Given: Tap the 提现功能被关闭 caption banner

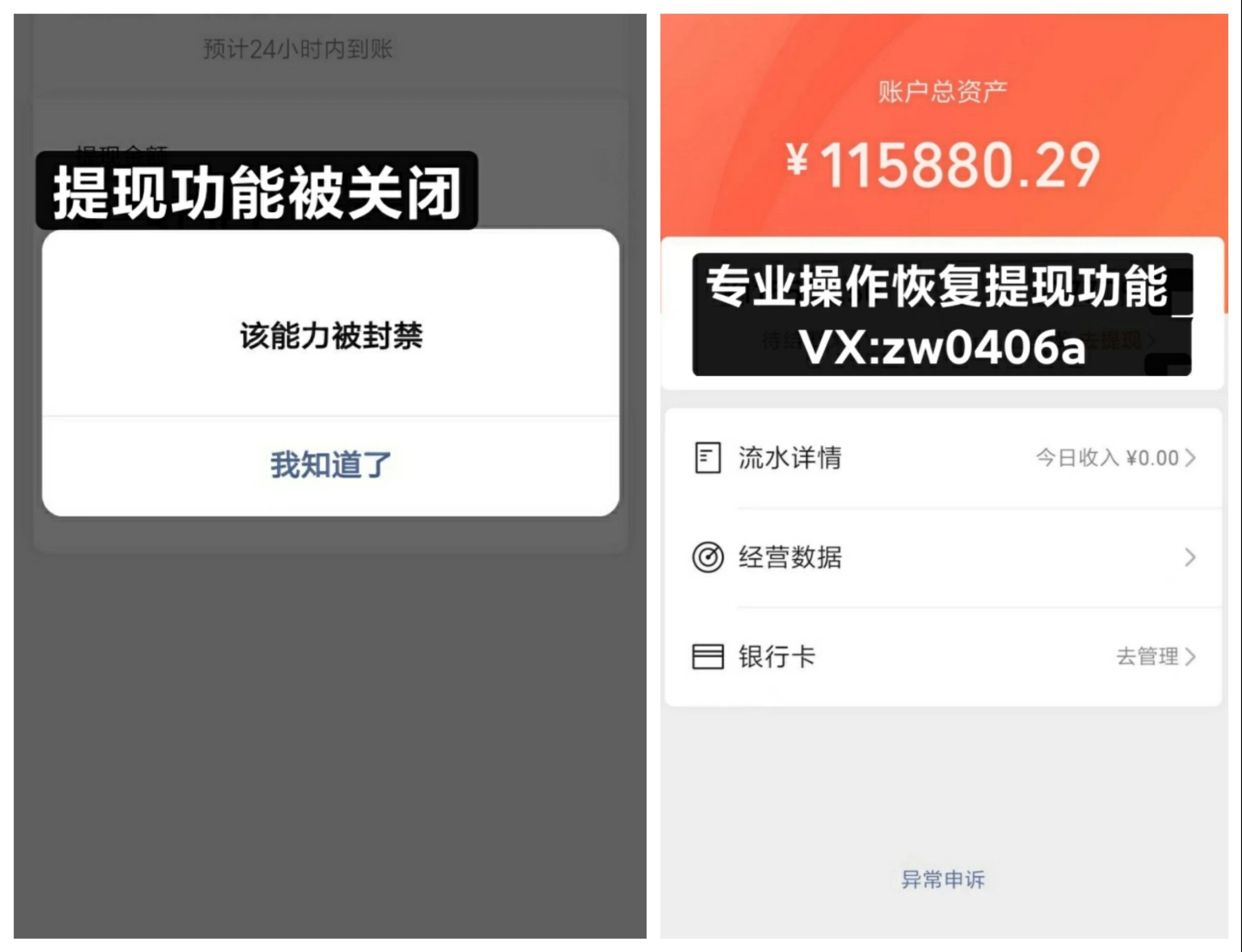Looking at the screenshot, I should (x=257, y=191).
